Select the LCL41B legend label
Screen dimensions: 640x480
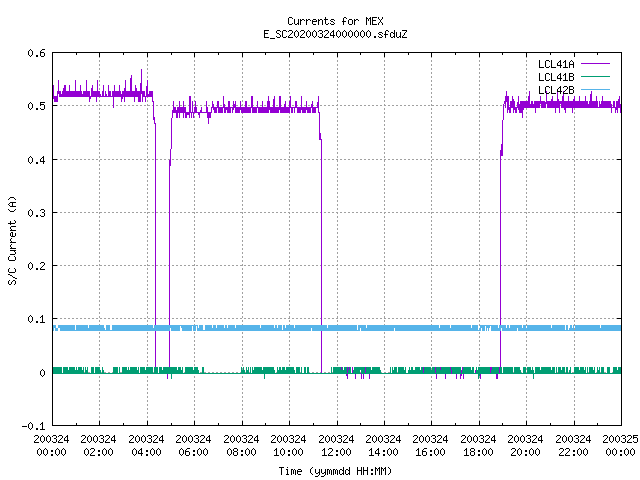pos(556,77)
